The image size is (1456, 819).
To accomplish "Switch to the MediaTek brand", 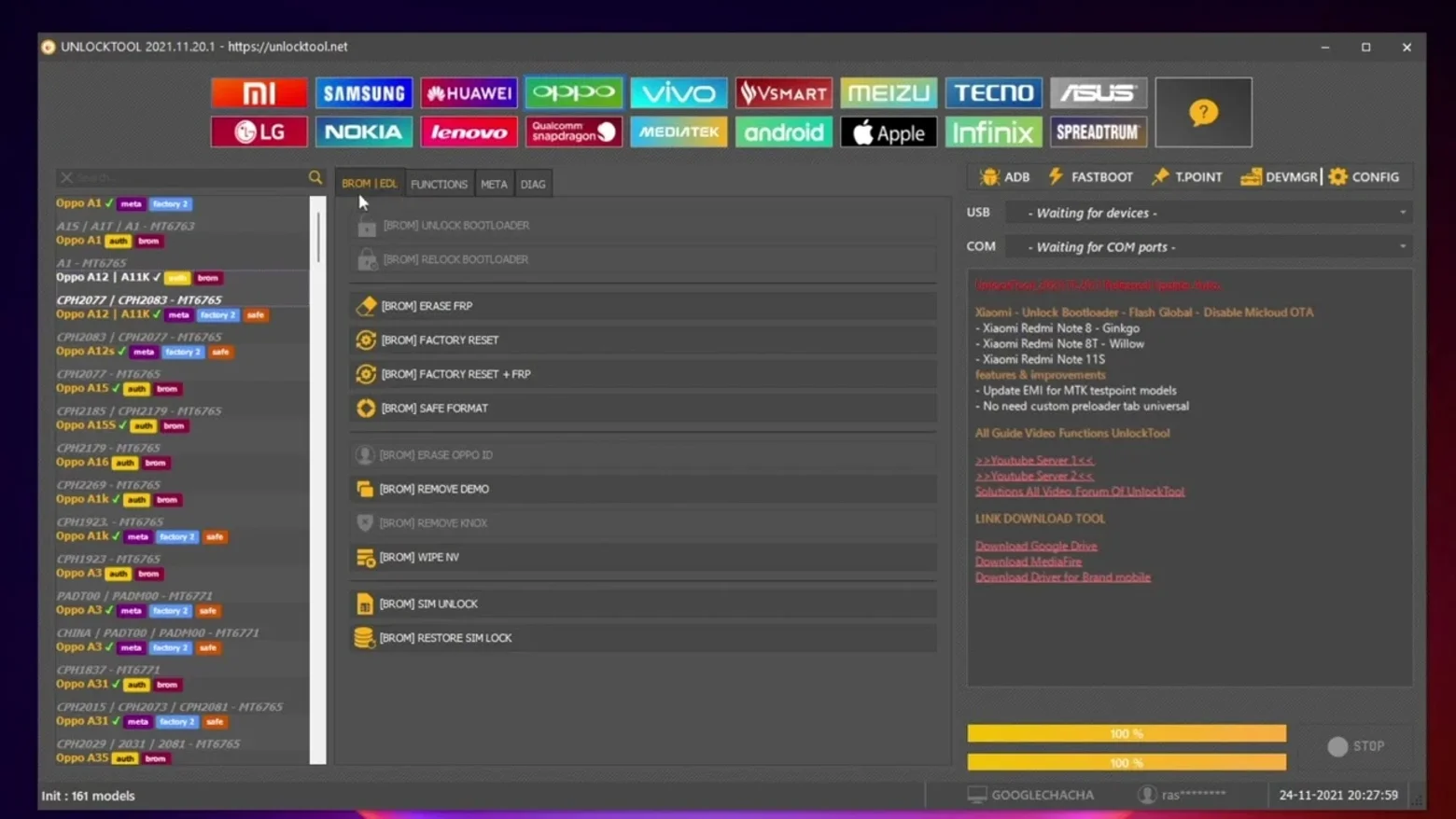I will click(679, 132).
